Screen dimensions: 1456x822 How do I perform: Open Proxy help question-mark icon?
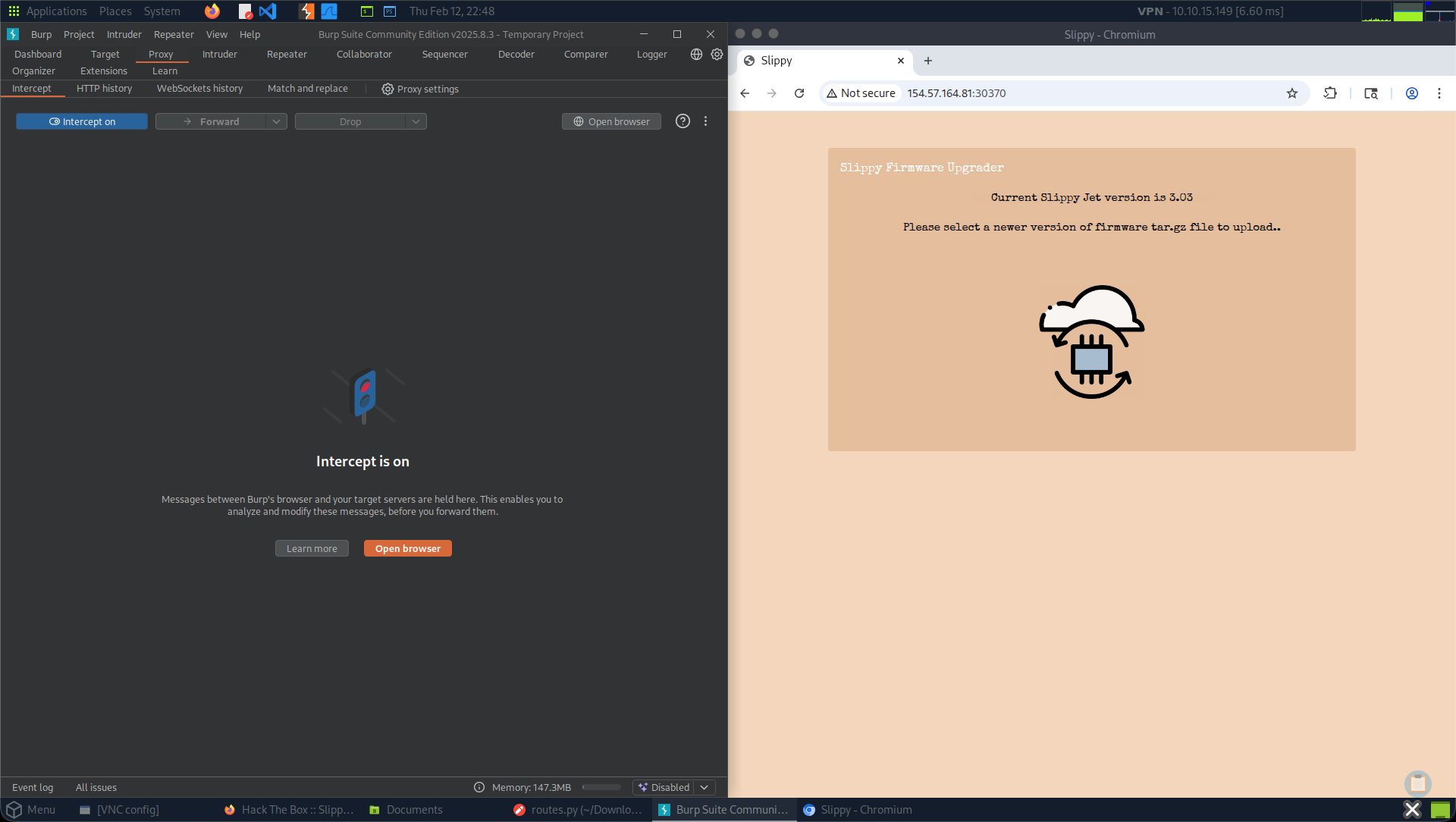(x=682, y=121)
